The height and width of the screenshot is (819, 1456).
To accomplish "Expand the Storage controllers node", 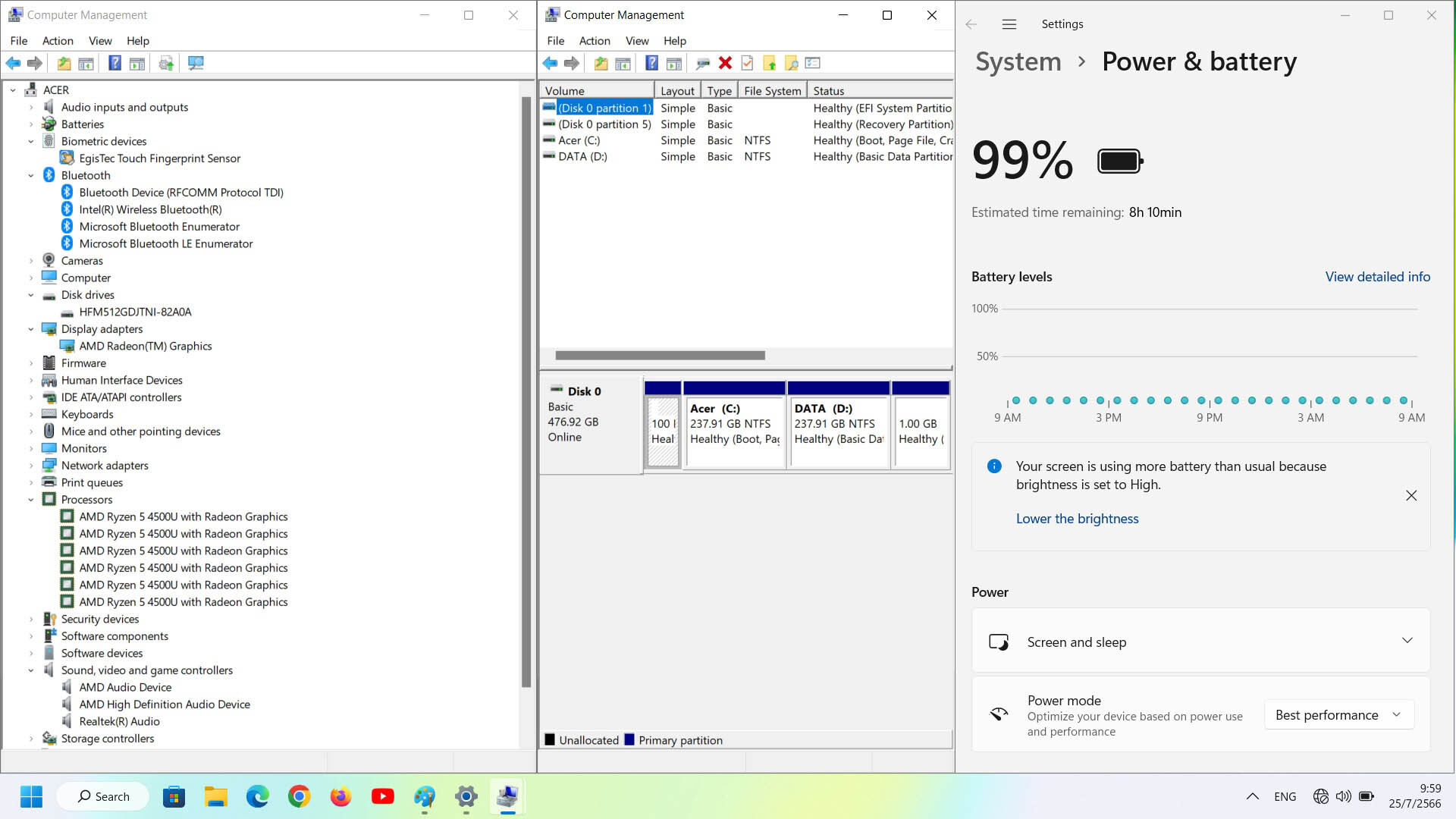I will coord(31,739).
